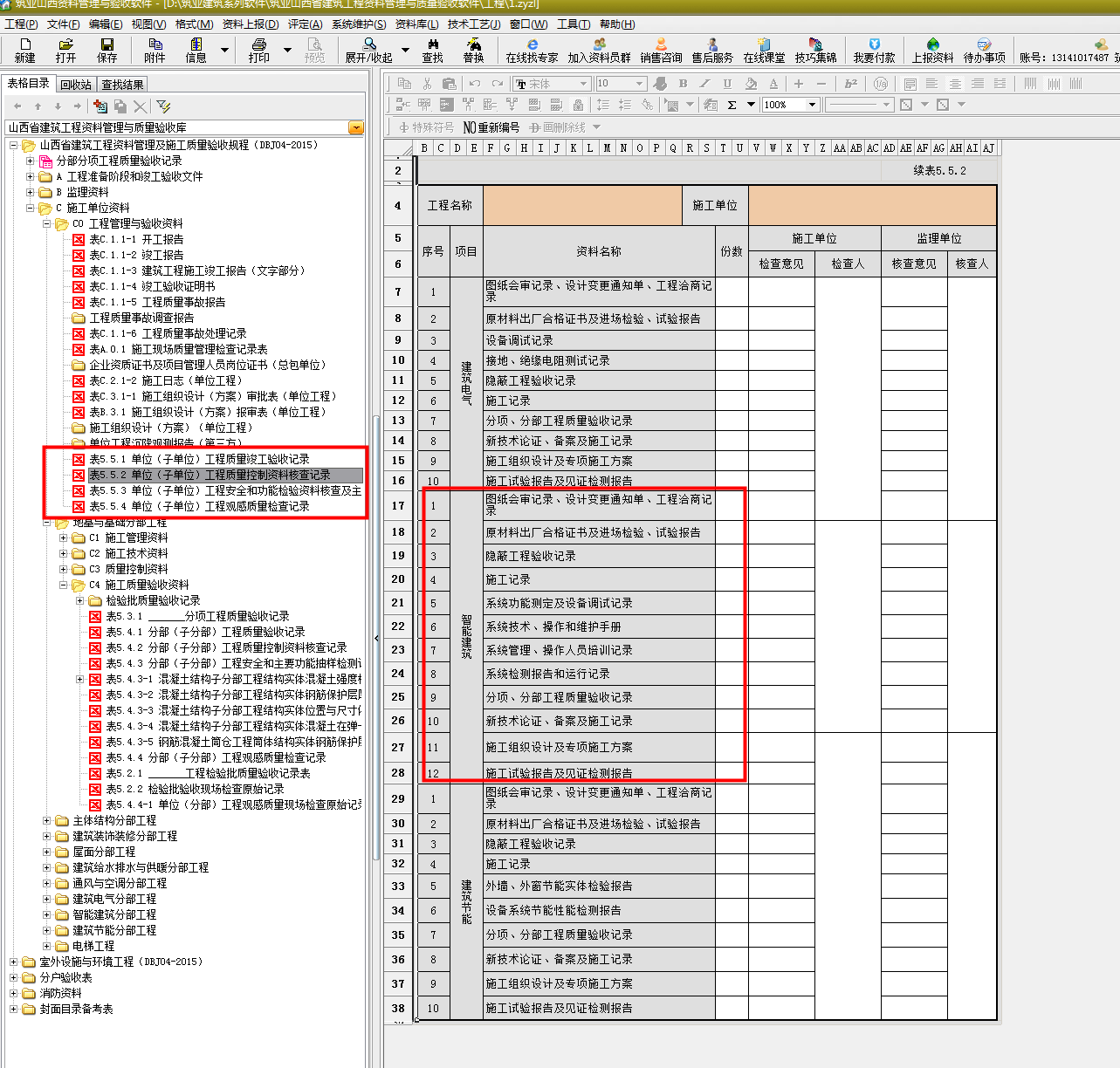The height and width of the screenshot is (1068, 1120).
Task: Click 加入资料员群 group icon
Action: (599, 50)
